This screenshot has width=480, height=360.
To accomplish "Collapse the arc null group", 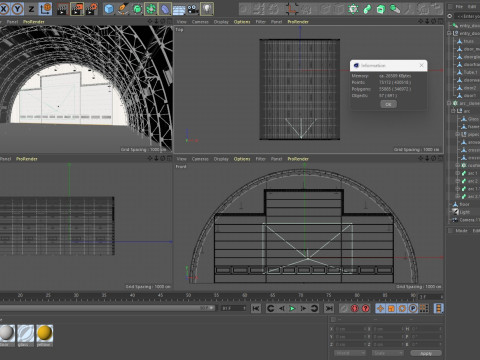I will coord(453,111).
